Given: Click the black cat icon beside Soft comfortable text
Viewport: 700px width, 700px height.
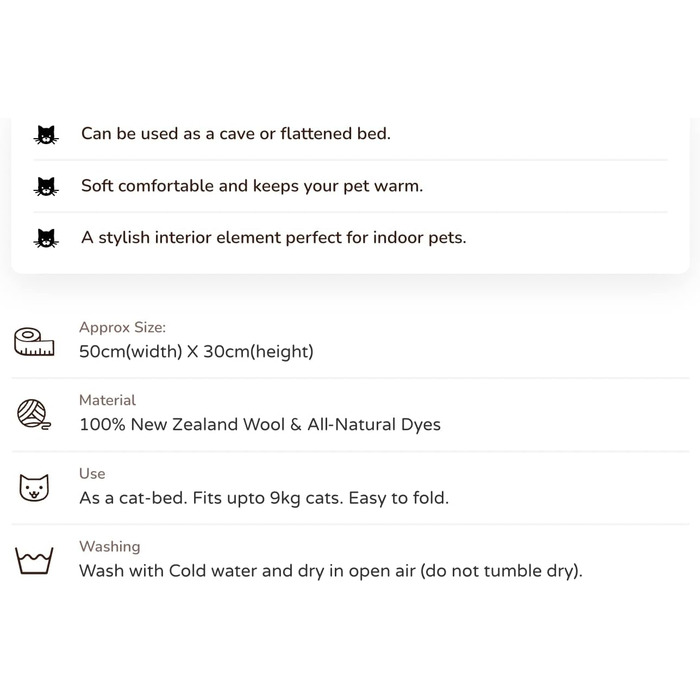Looking at the screenshot, I should pyautogui.click(x=46, y=187).
